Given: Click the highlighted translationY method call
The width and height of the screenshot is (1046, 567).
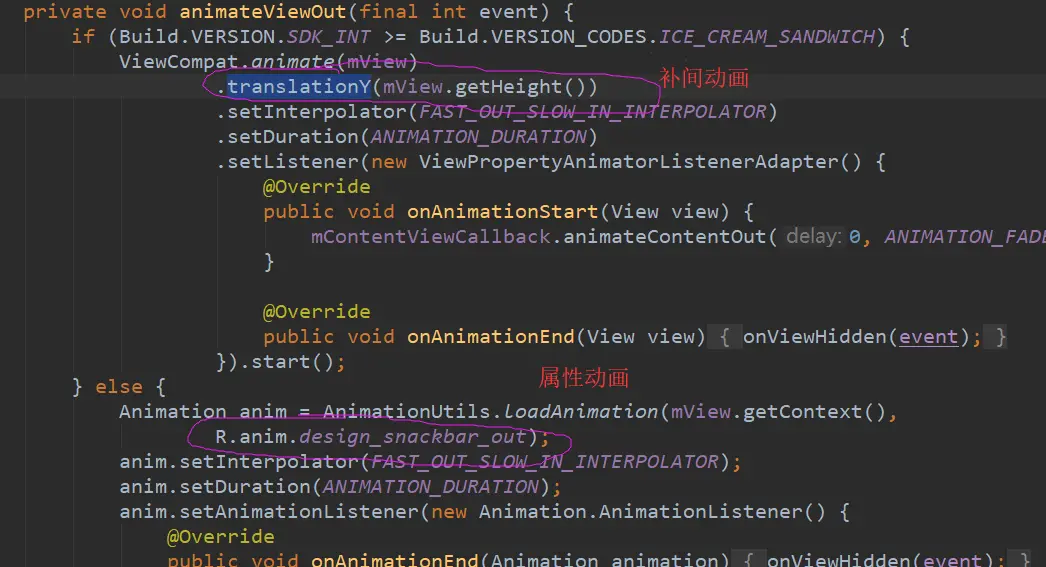Looking at the screenshot, I should (299, 87).
